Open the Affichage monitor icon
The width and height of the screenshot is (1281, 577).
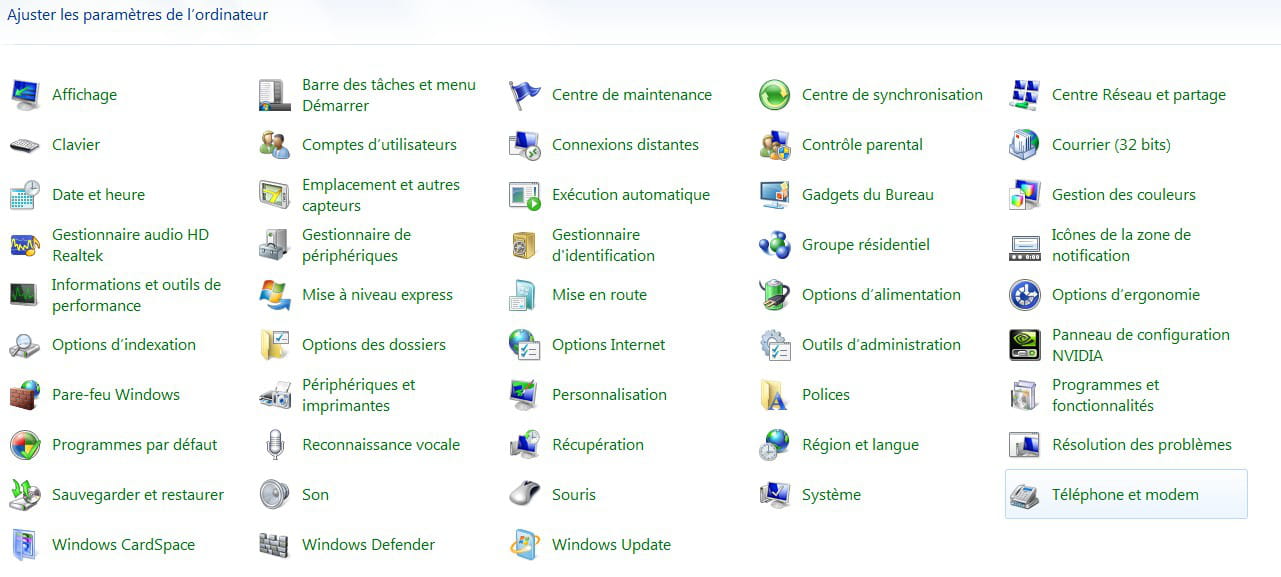click(x=25, y=95)
